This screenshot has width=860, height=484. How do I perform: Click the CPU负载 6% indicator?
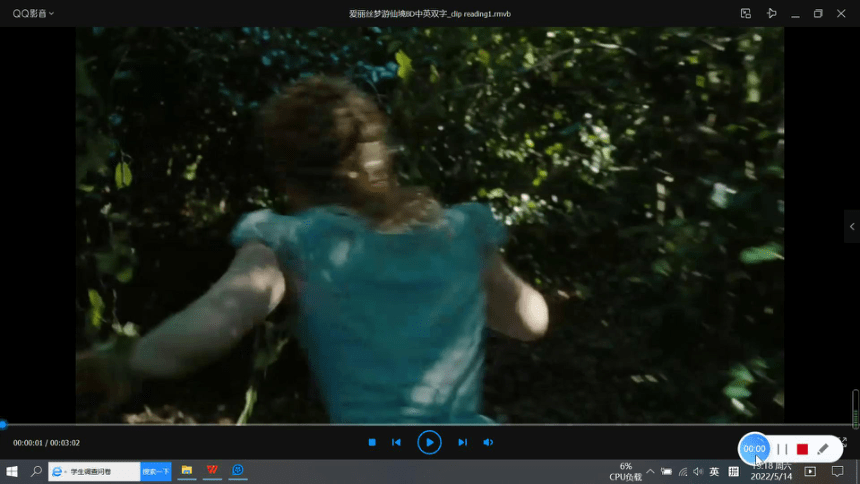(x=625, y=471)
